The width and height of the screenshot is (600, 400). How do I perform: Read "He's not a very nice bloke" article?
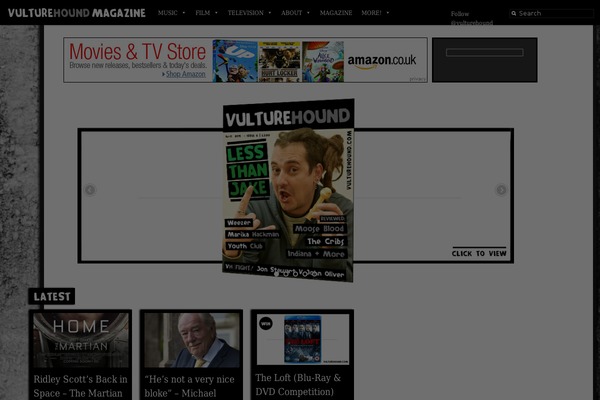[189, 387]
